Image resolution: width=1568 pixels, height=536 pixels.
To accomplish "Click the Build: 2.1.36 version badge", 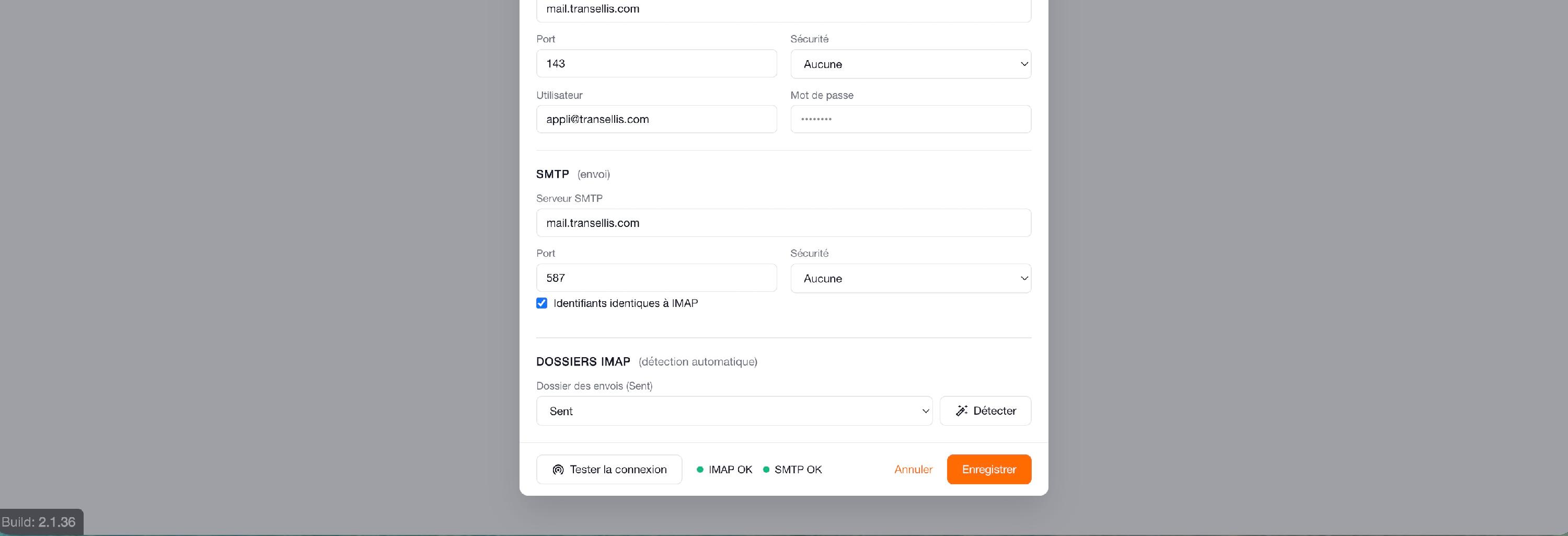I will (x=40, y=522).
